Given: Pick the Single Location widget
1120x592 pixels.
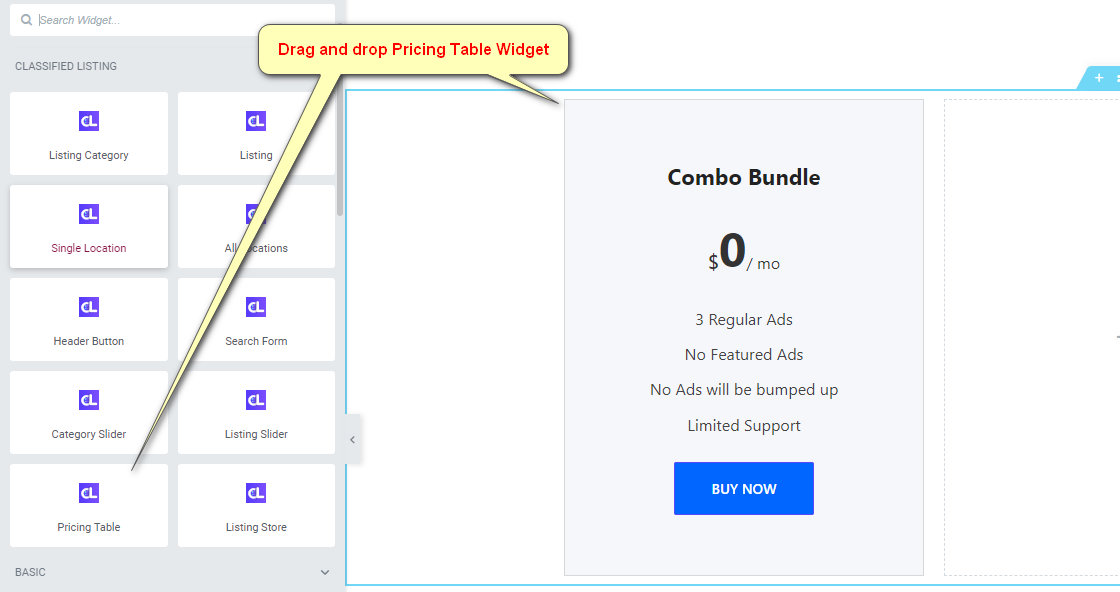Looking at the screenshot, I should (x=89, y=226).
